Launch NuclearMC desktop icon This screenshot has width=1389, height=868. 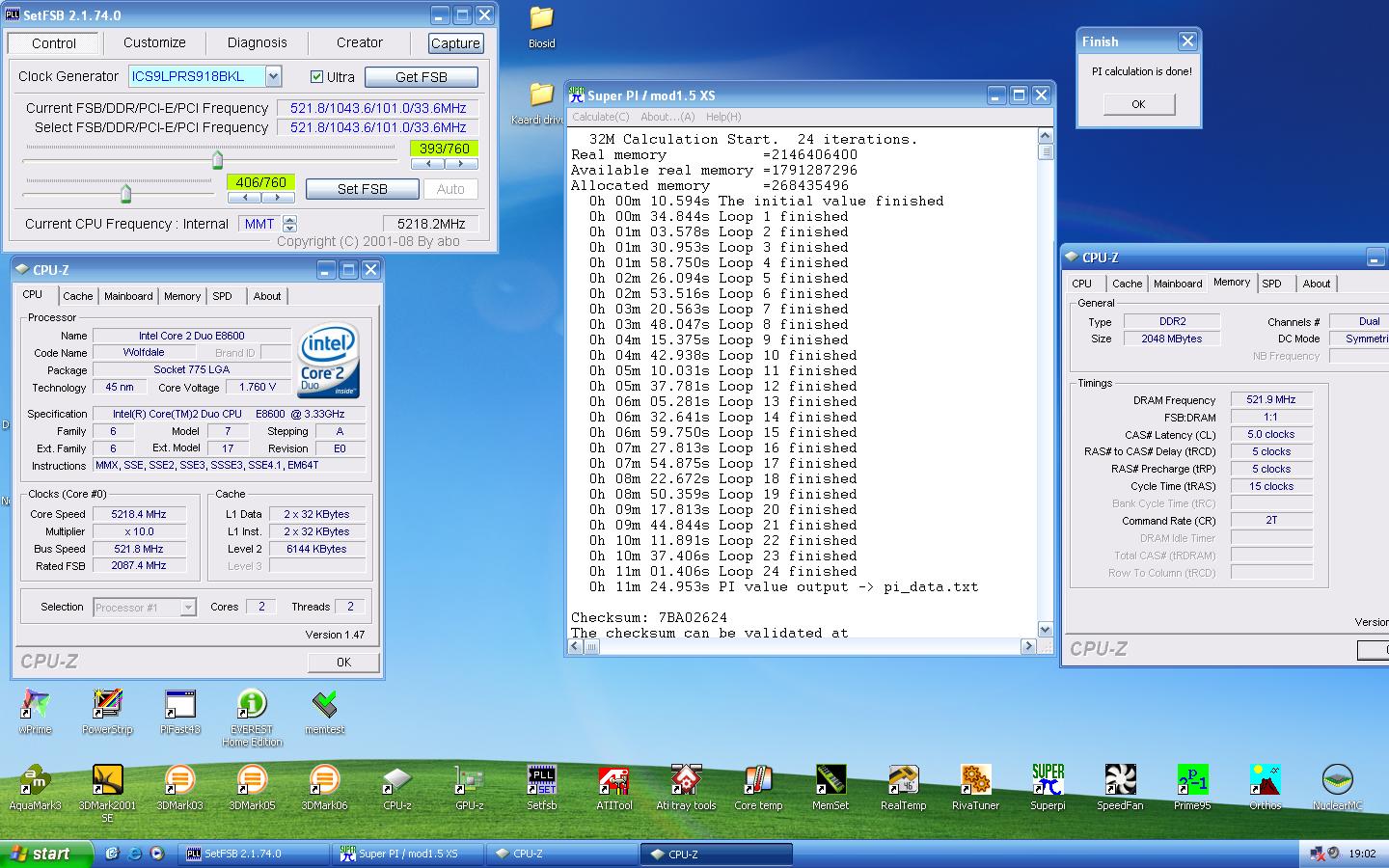(x=1337, y=788)
